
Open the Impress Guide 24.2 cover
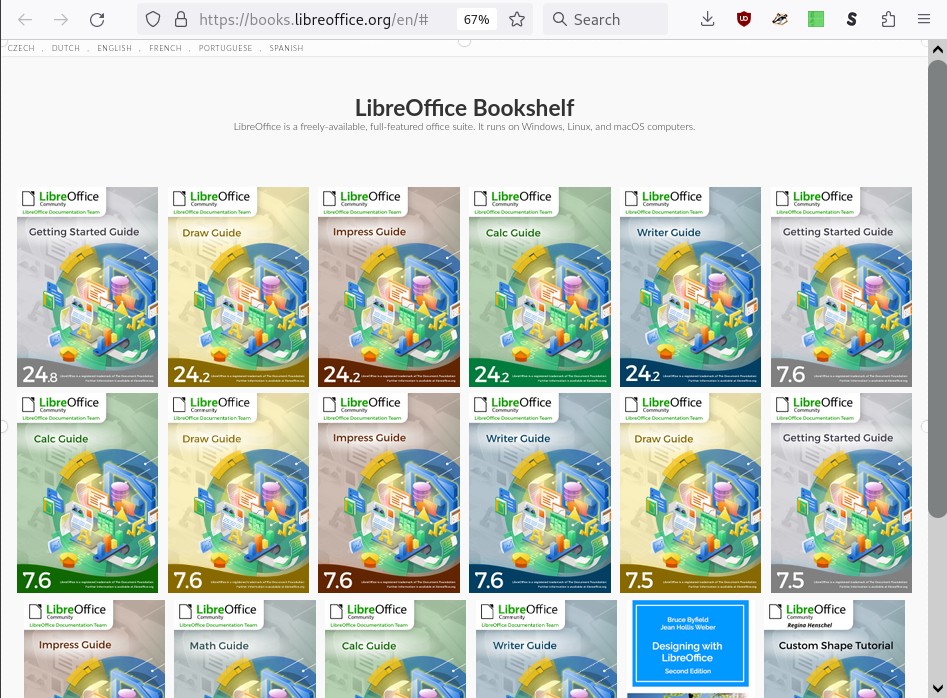click(389, 287)
